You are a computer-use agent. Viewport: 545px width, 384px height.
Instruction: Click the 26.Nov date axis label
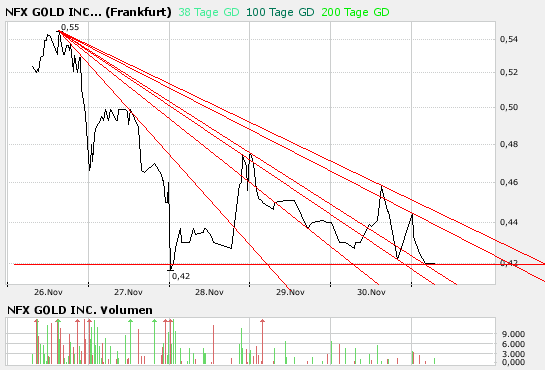click(48, 292)
